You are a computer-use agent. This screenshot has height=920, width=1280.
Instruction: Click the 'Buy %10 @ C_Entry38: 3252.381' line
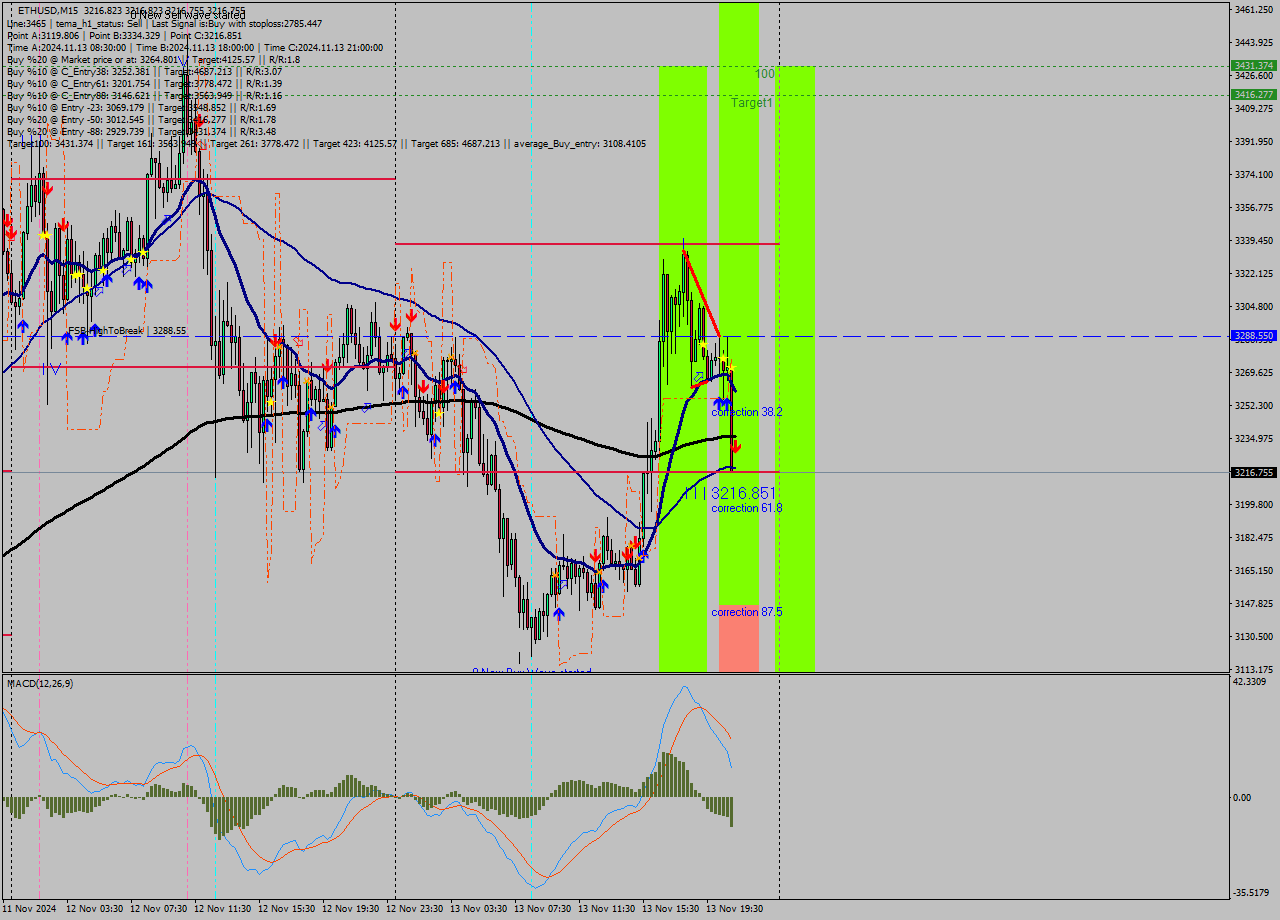pos(145,71)
